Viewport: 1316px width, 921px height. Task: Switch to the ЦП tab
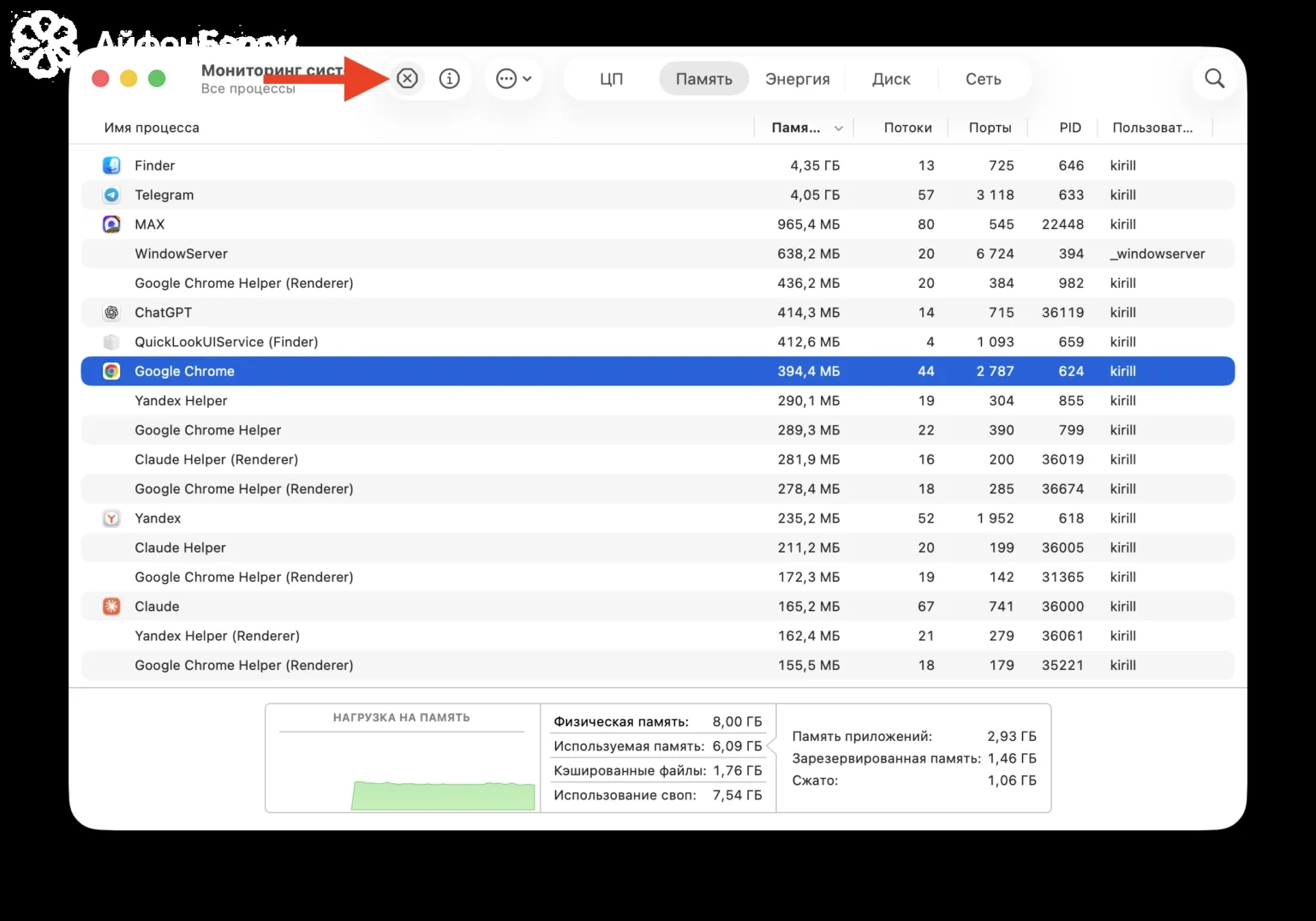611,79
